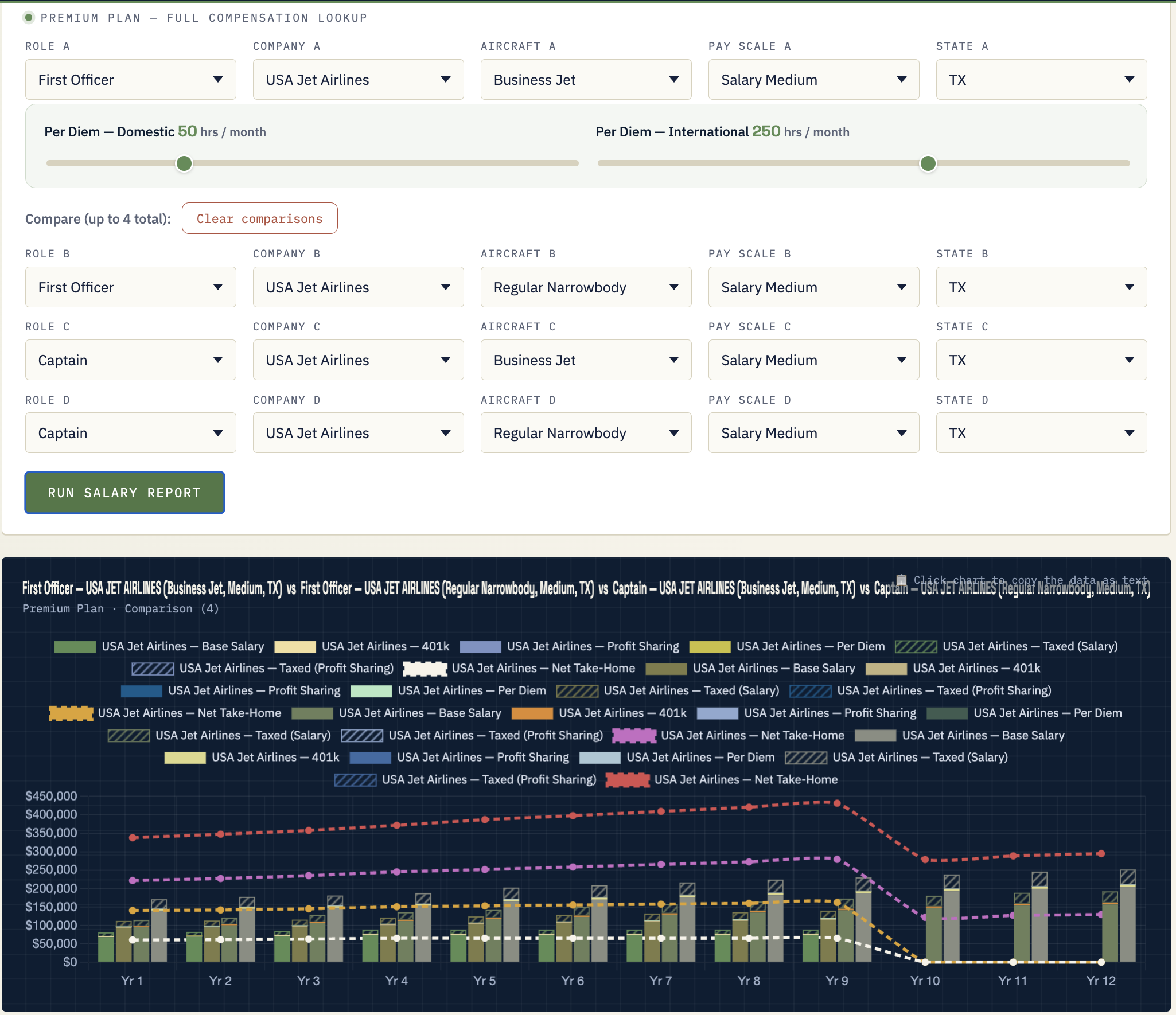Change the State C selection
Screen dimensions: 1176x1015
pos(1042,360)
